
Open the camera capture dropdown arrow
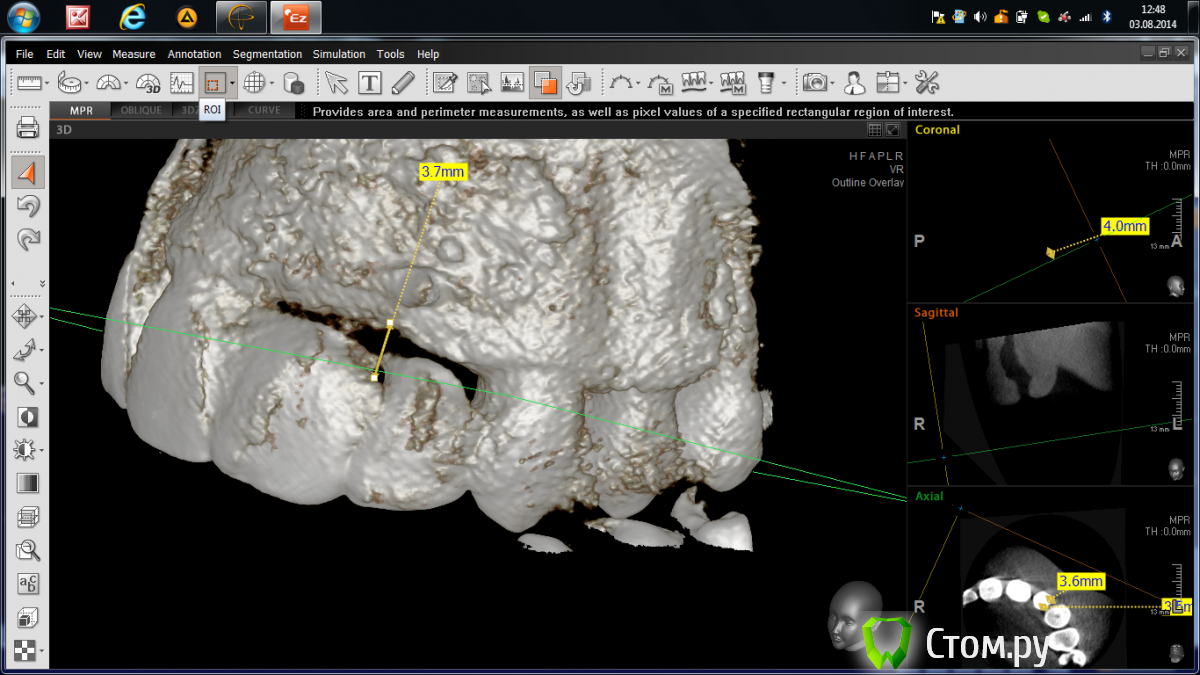[x=832, y=83]
